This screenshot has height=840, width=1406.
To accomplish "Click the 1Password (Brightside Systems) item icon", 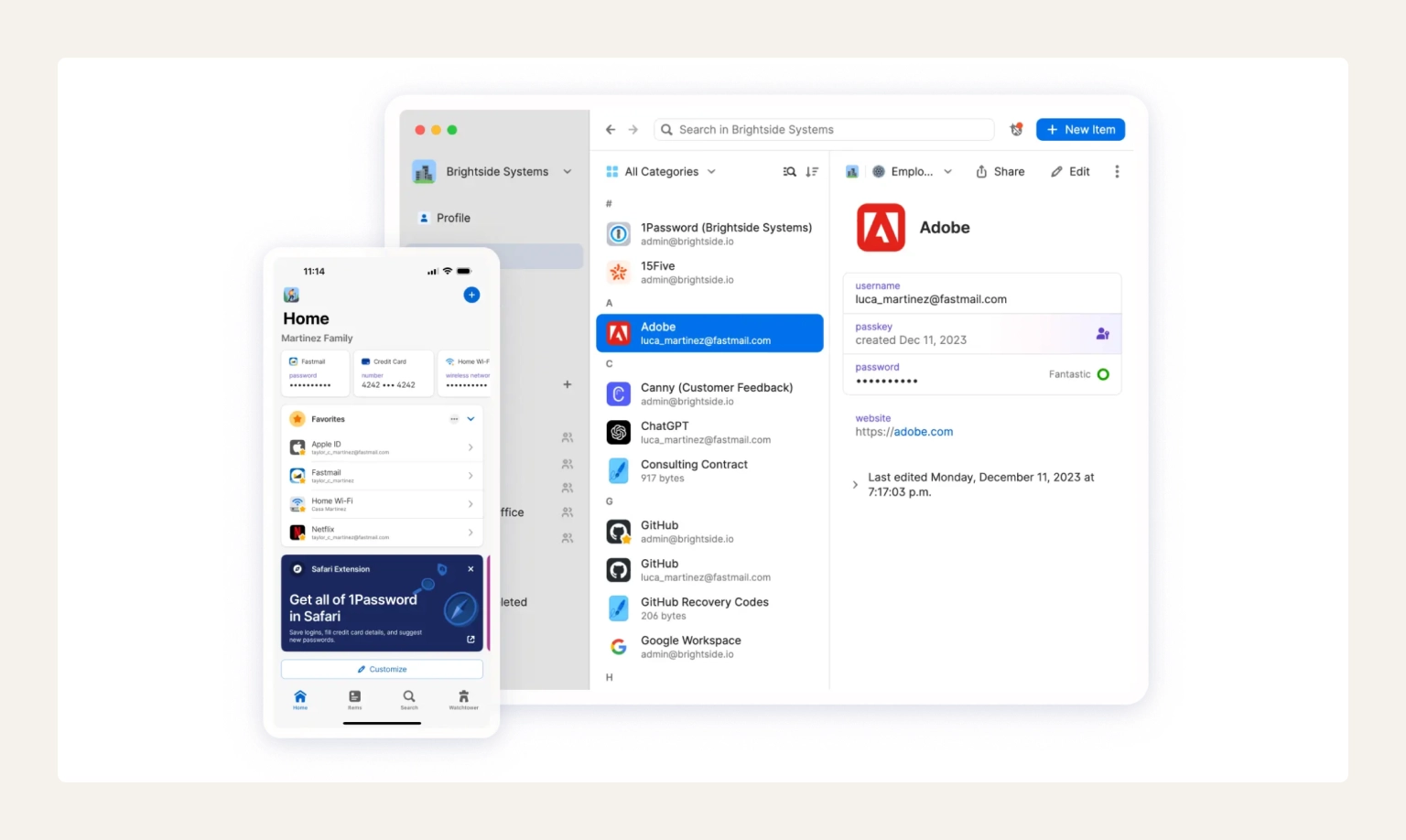I will coord(619,234).
